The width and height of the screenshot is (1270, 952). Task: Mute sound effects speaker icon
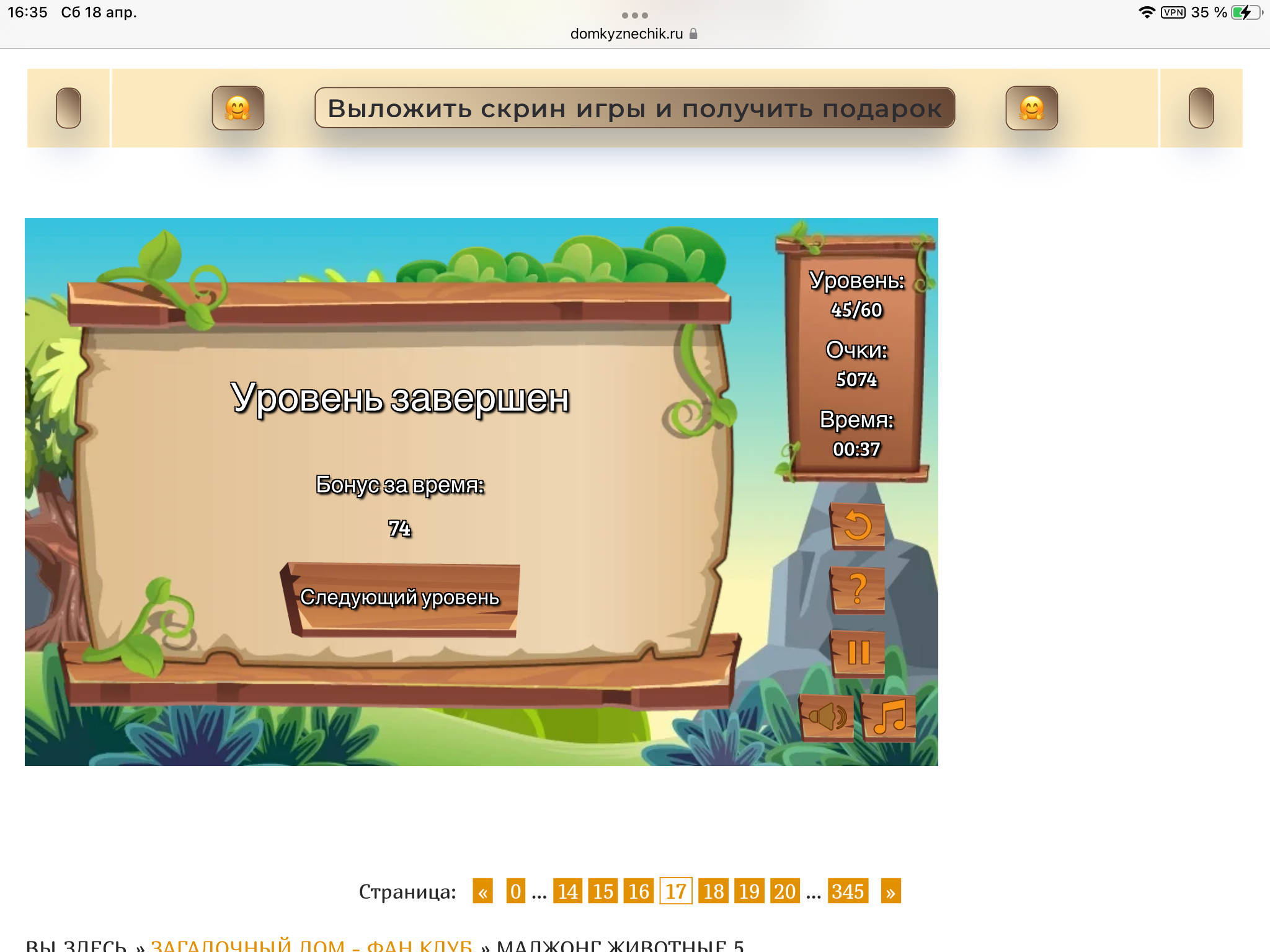click(x=827, y=717)
